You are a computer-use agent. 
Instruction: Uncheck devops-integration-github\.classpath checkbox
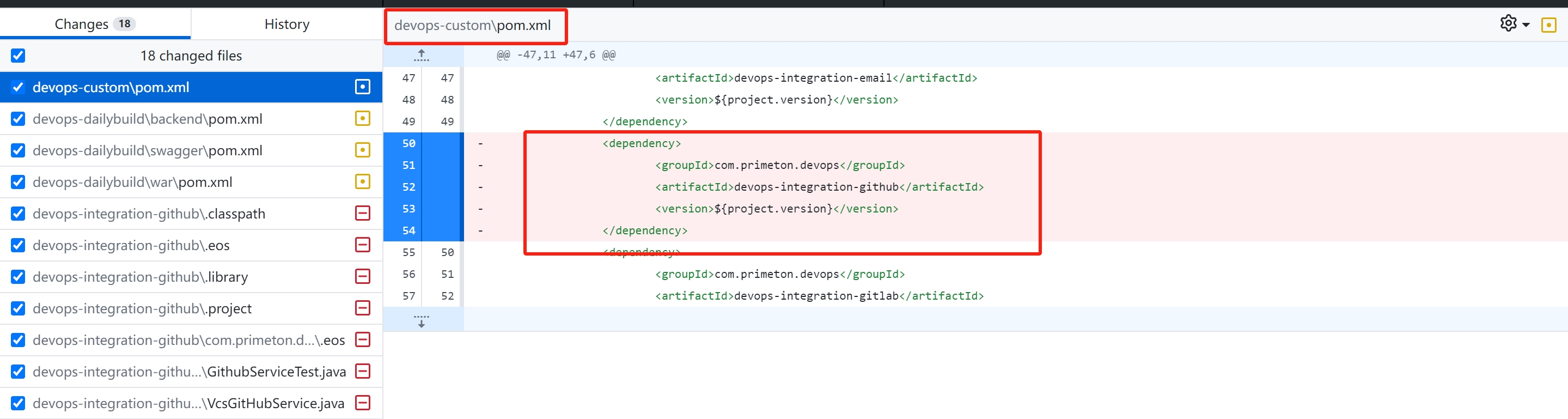pyautogui.click(x=19, y=214)
